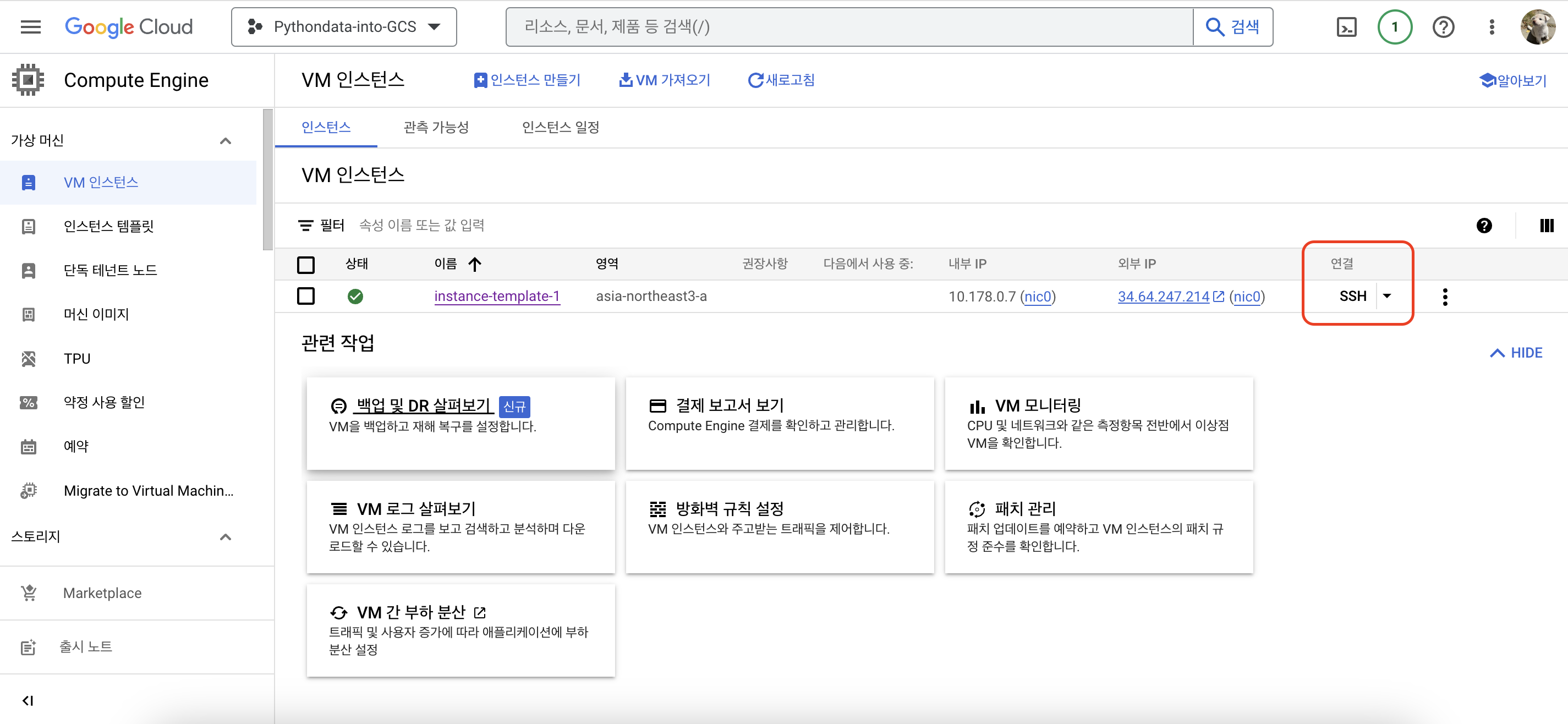Screen dimensions: 1568x724
Task: Collapse the 스토리지 sidebar section
Action: [x=225, y=536]
